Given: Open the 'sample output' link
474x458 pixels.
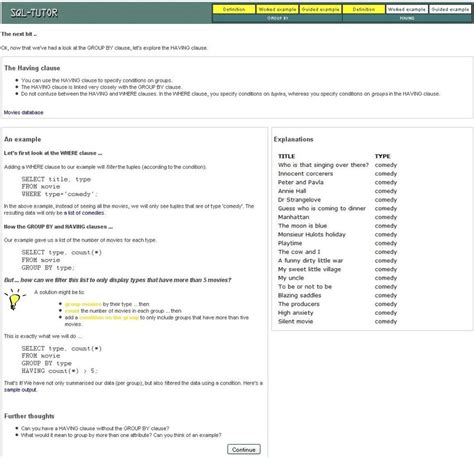Looking at the screenshot, I should coord(20,390).
